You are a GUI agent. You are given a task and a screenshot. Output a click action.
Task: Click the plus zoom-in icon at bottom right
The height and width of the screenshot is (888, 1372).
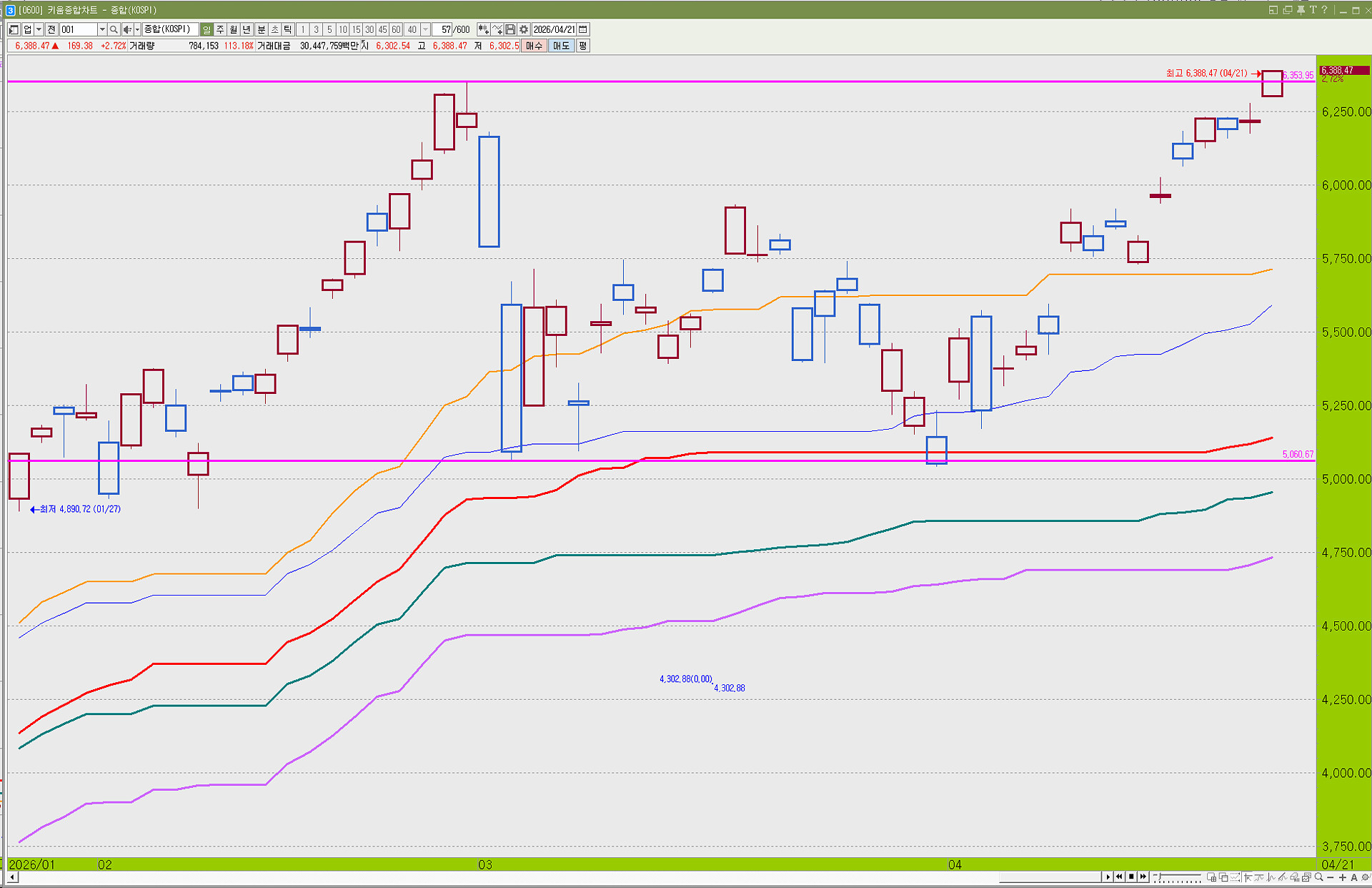click(x=1342, y=877)
